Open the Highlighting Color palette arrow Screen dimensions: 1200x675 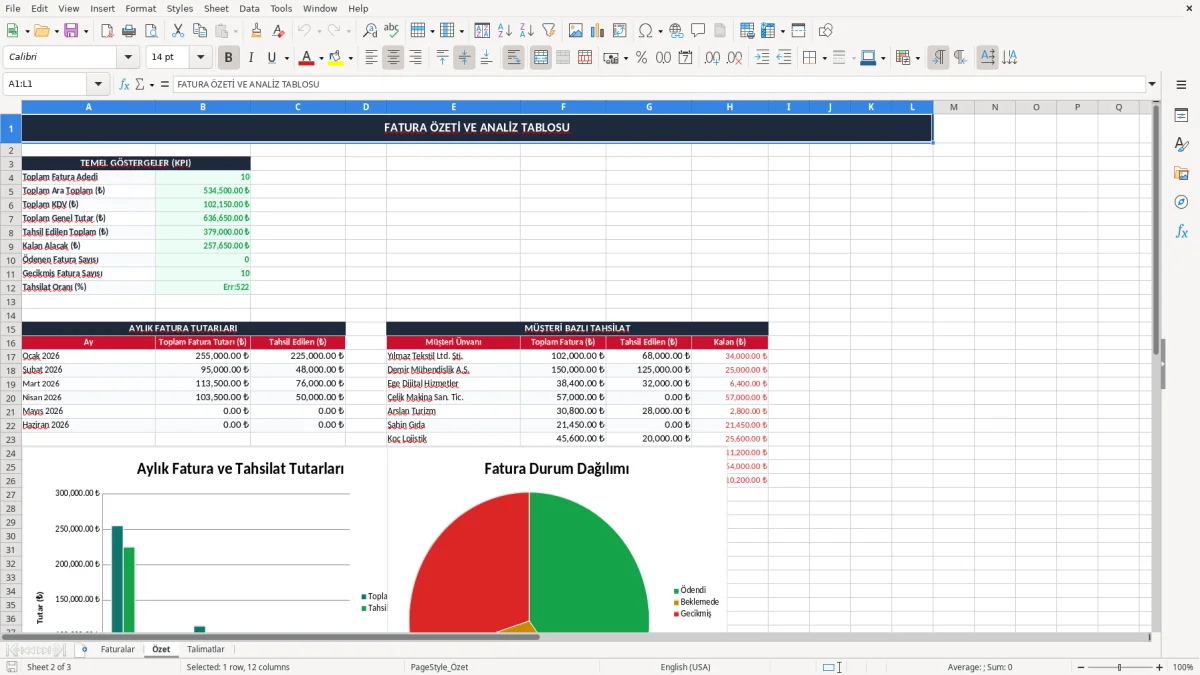point(350,58)
